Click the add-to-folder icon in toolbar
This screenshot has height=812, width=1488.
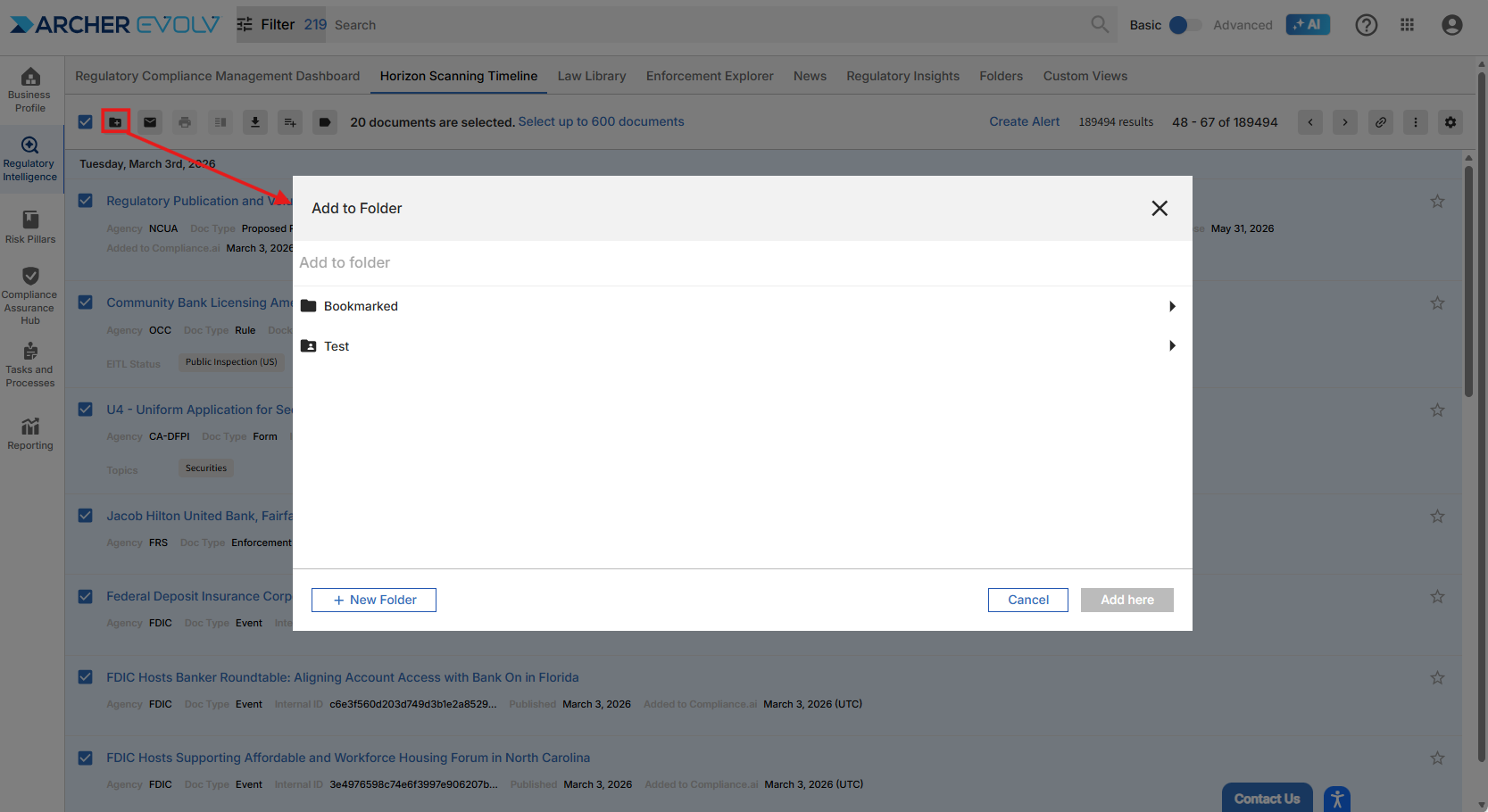[x=115, y=122]
